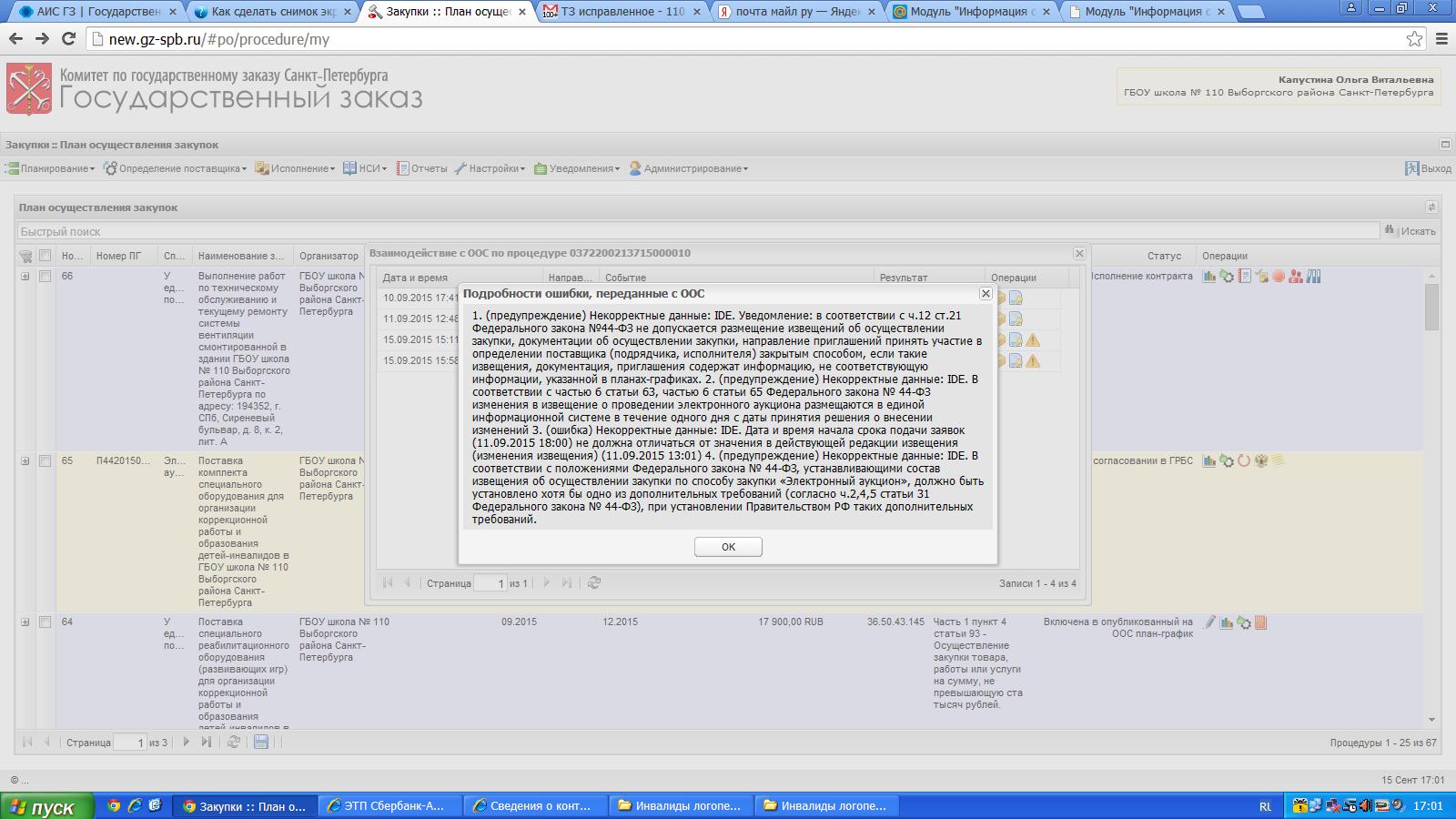Open chart icon in row 65 operations

pyautogui.click(x=1209, y=461)
